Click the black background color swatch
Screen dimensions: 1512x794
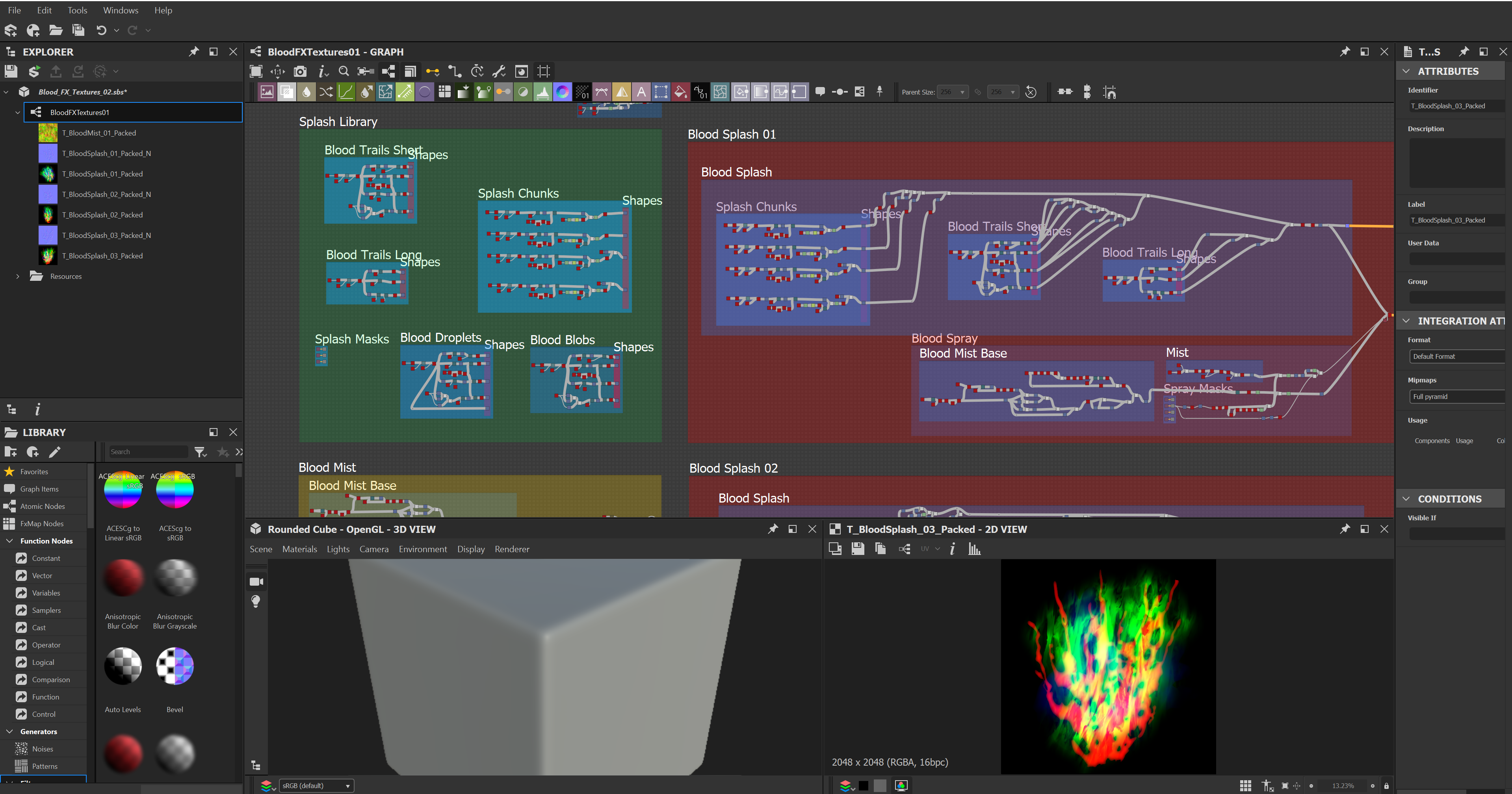point(864,786)
